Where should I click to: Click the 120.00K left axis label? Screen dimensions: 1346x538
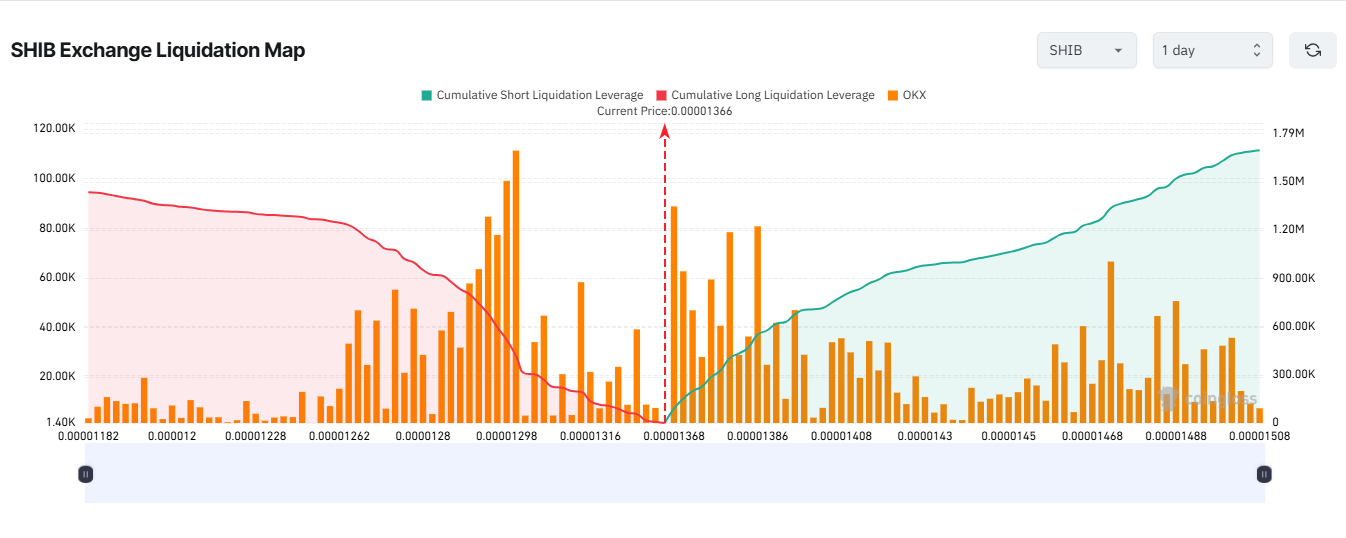54,129
